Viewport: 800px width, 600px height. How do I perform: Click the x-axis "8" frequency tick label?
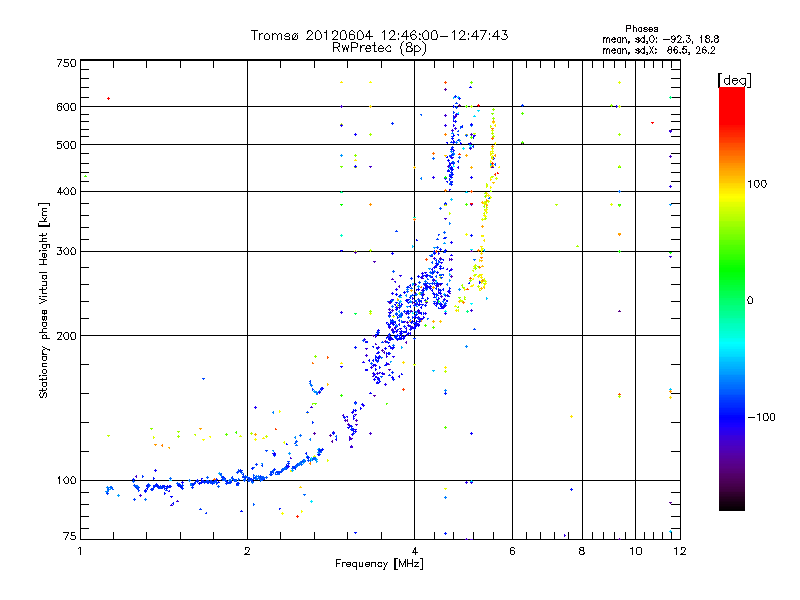coord(582,551)
